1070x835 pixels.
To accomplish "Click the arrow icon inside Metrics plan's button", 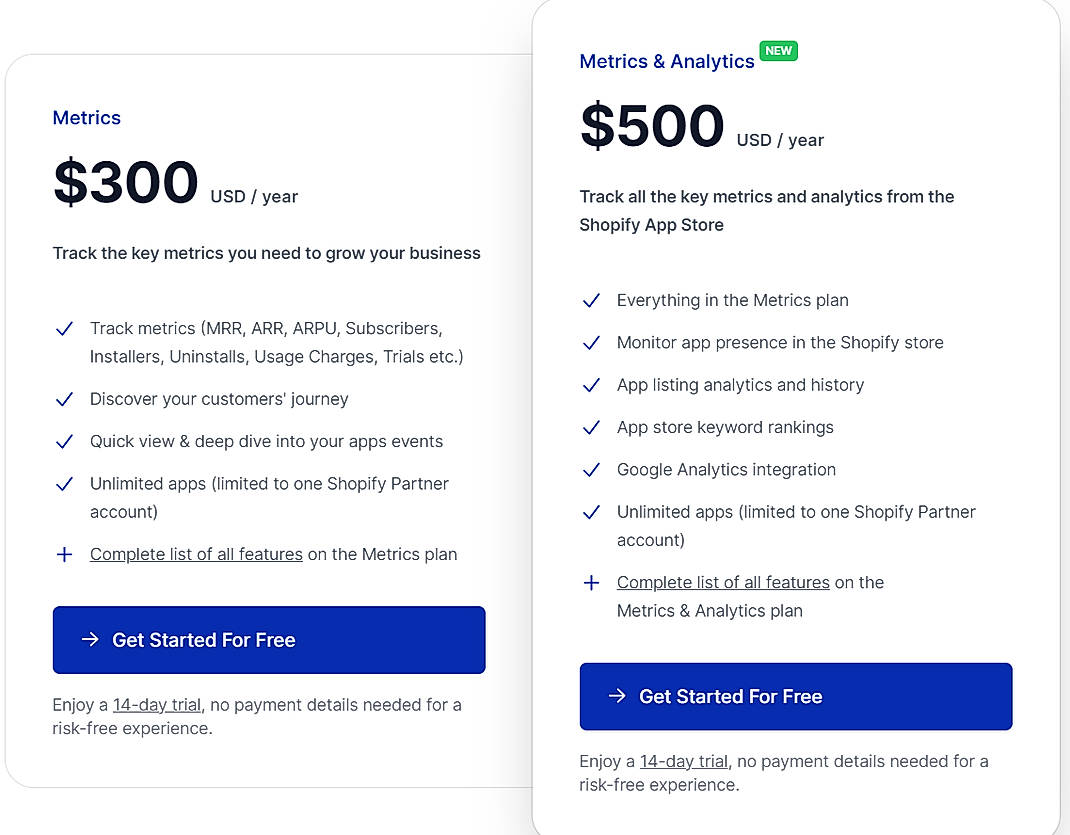I will 94,640.
